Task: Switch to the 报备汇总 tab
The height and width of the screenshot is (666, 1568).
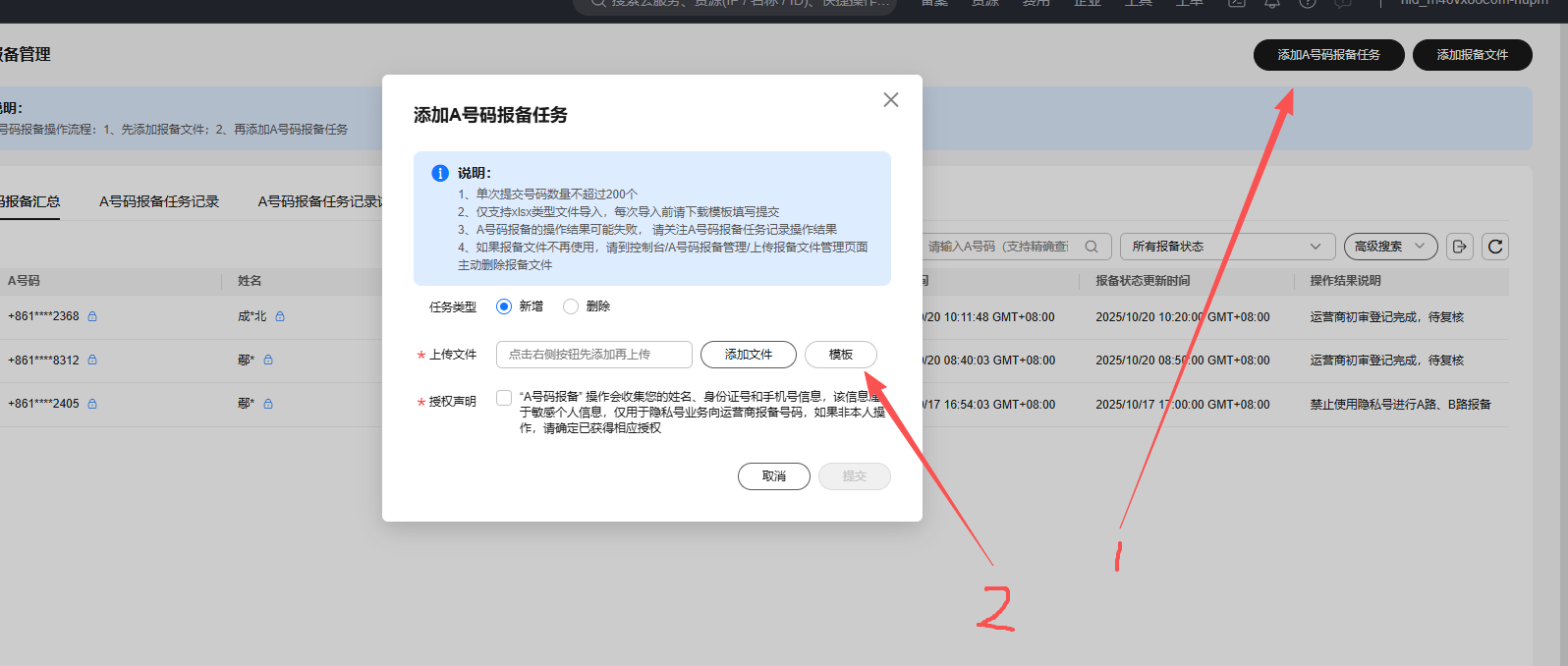Action: 29,201
